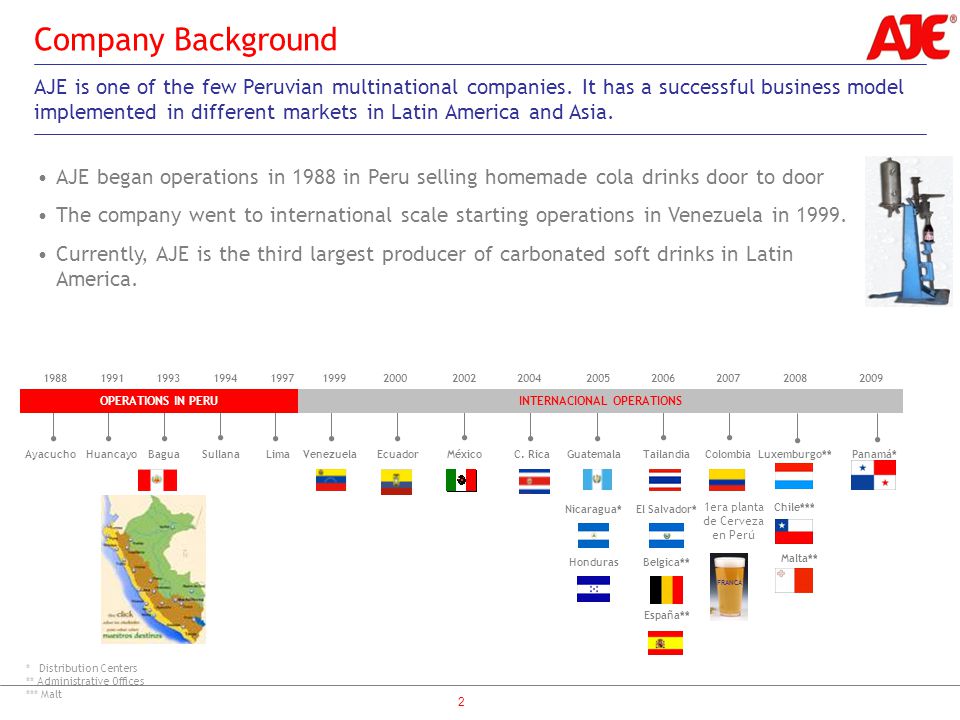
Task: Click the 2006 Tailandia timeline marker
Action: point(663,438)
